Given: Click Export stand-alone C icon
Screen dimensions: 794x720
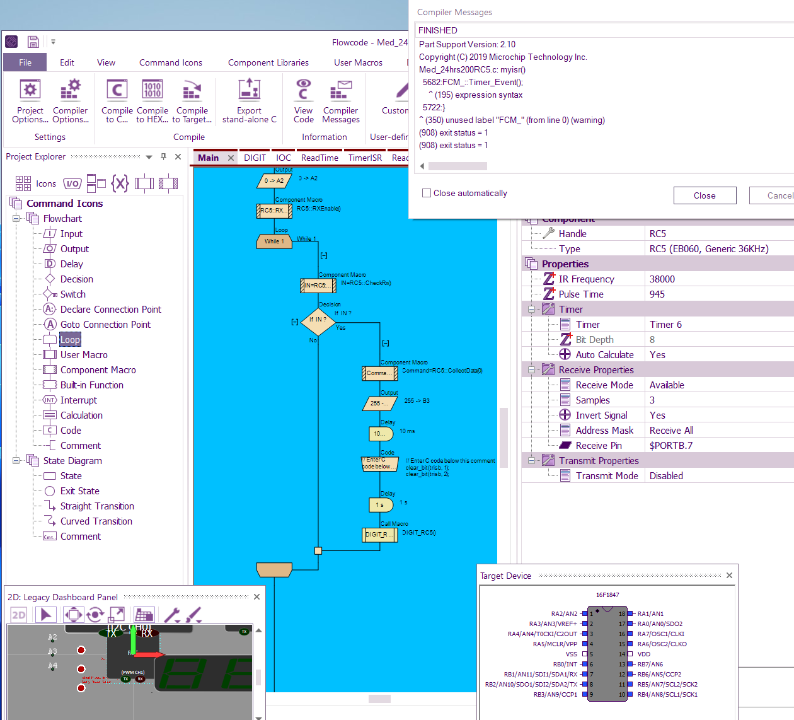Looking at the screenshot, I should click(x=249, y=101).
